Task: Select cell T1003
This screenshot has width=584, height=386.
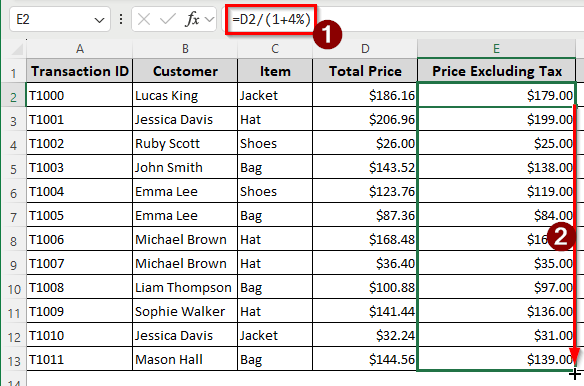Action: tap(79, 167)
